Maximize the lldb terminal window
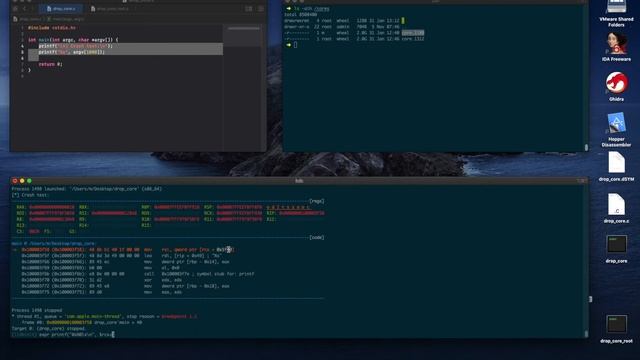The image size is (640, 360). coord(29,181)
